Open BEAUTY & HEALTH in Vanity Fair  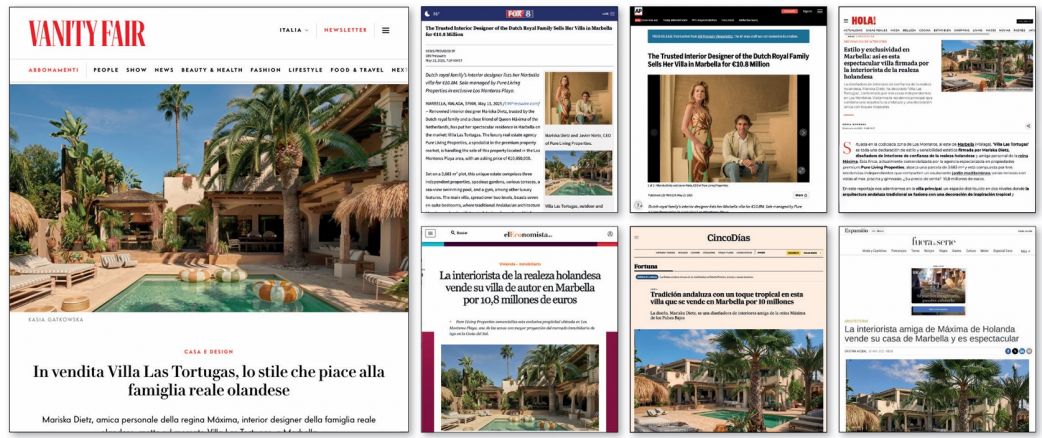coord(212,70)
